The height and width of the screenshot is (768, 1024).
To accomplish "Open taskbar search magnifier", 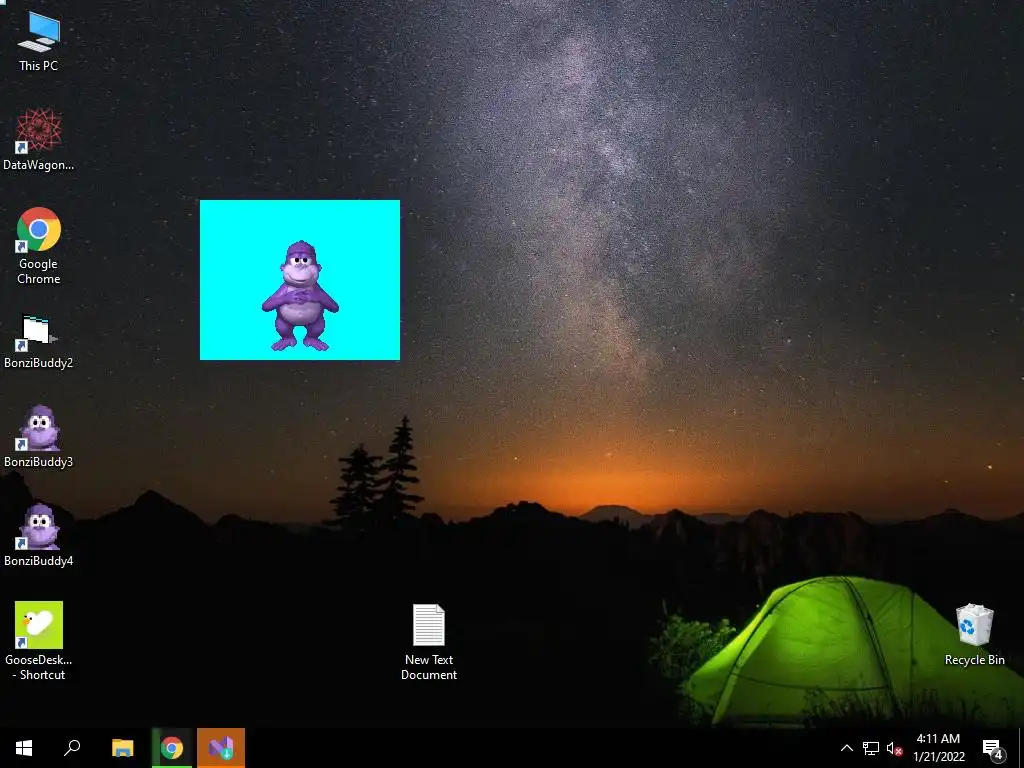I will tap(72, 748).
